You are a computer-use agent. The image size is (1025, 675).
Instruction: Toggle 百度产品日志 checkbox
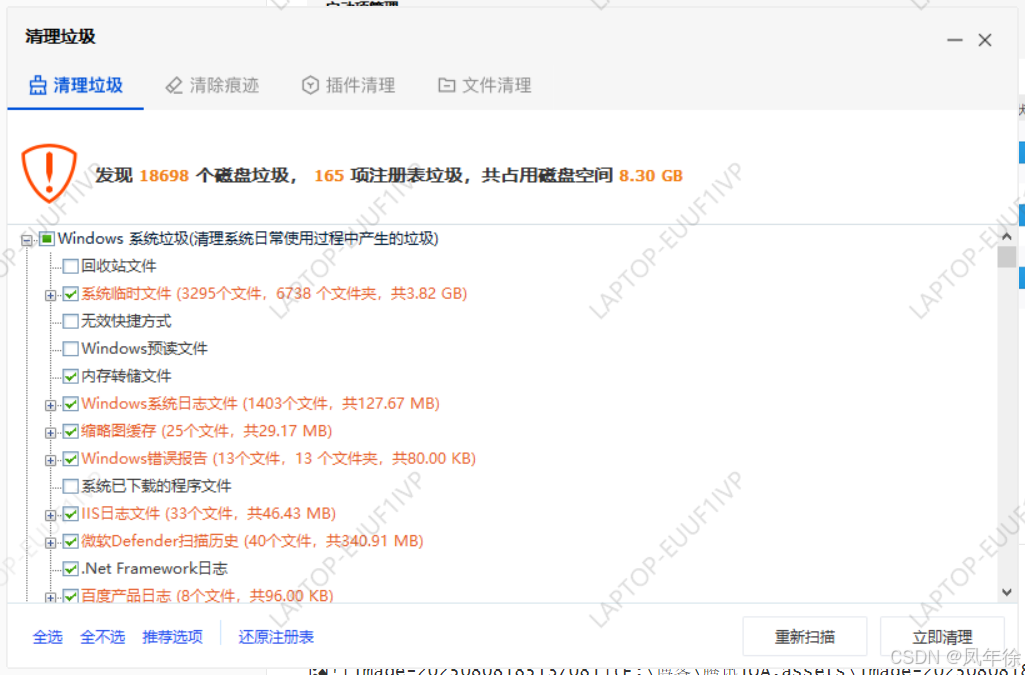[x=71, y=596]
